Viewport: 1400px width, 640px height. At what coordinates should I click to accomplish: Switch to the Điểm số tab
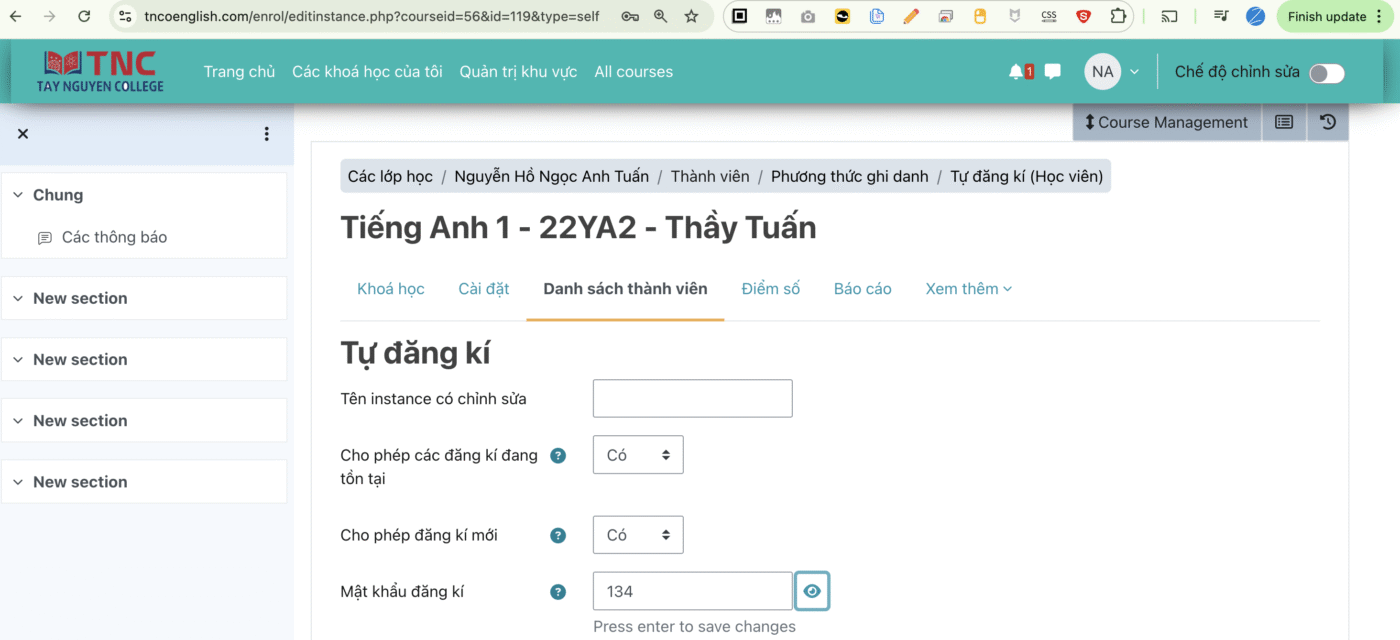point(770,289)
